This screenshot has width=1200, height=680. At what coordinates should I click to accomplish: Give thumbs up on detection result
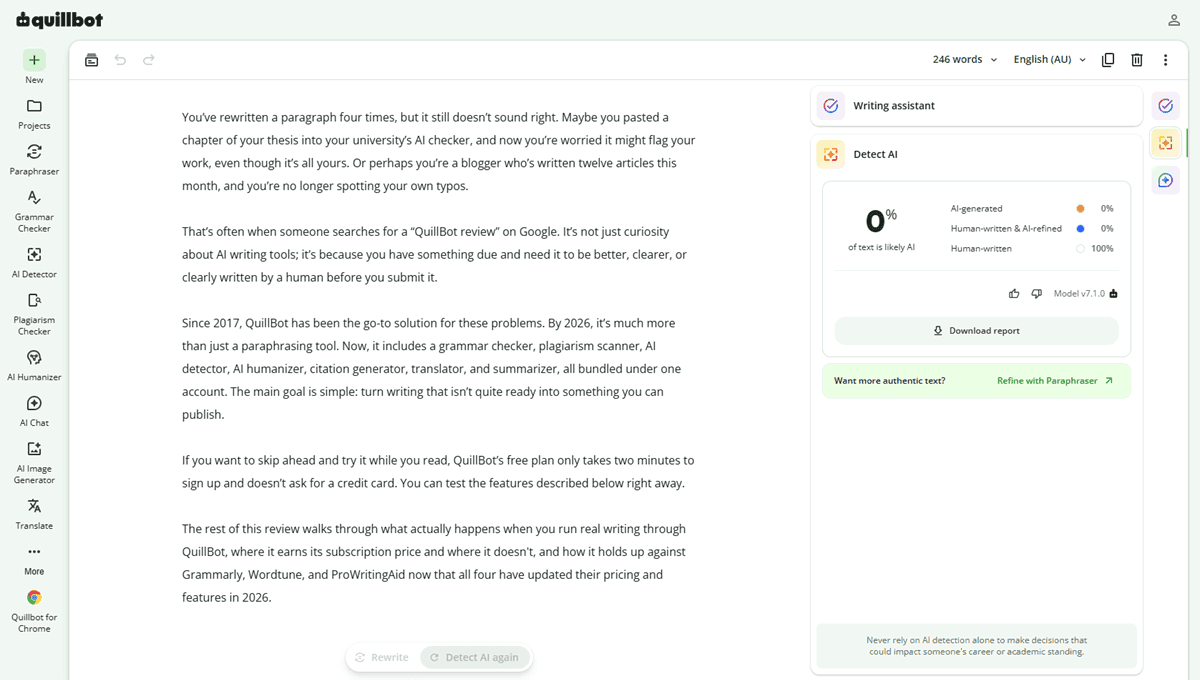[x=1014, y=294]
